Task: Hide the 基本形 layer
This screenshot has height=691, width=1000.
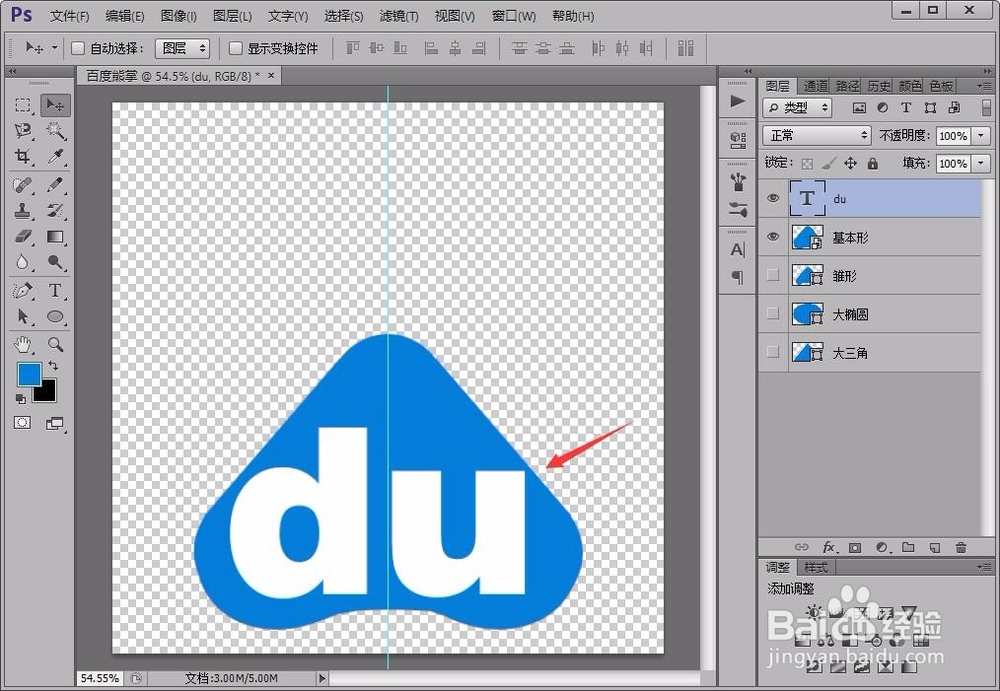Action: (773, 237)
